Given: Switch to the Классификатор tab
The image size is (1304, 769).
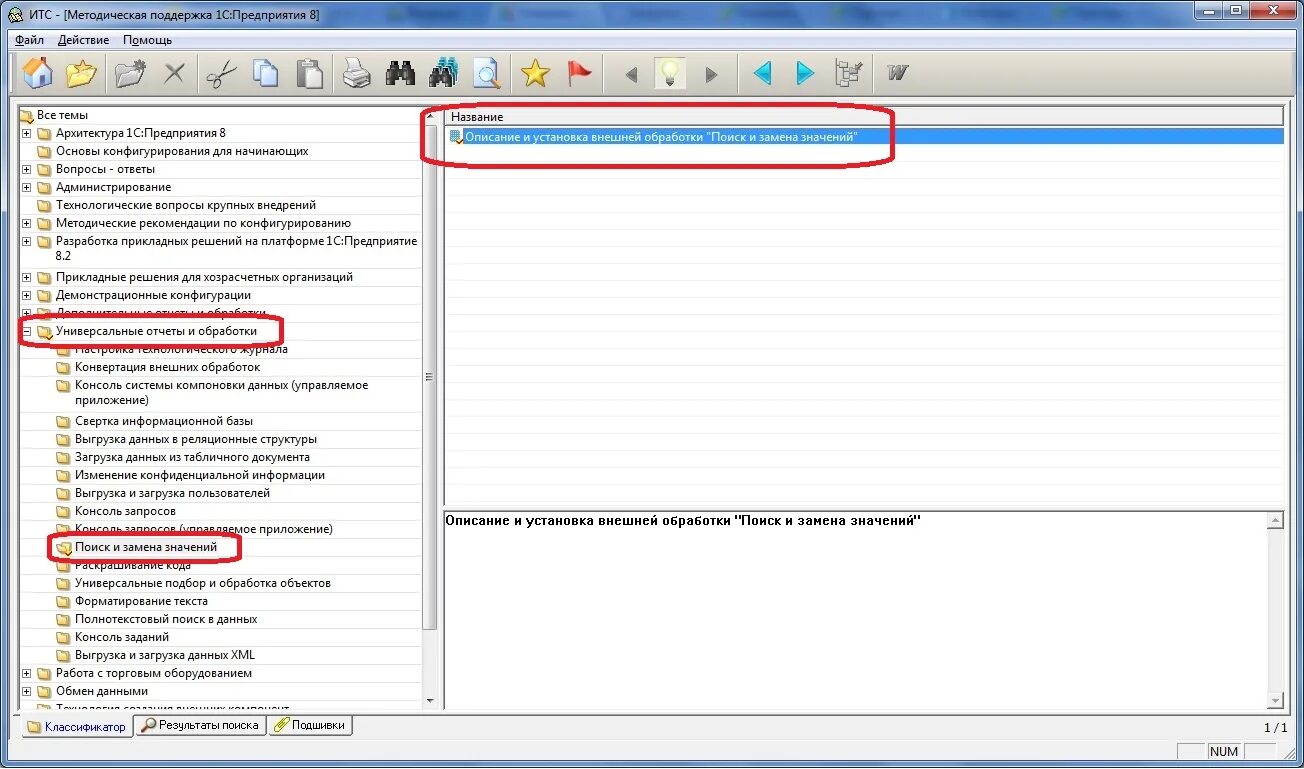Looking at the screenshot, I should [x=76, y=726].
